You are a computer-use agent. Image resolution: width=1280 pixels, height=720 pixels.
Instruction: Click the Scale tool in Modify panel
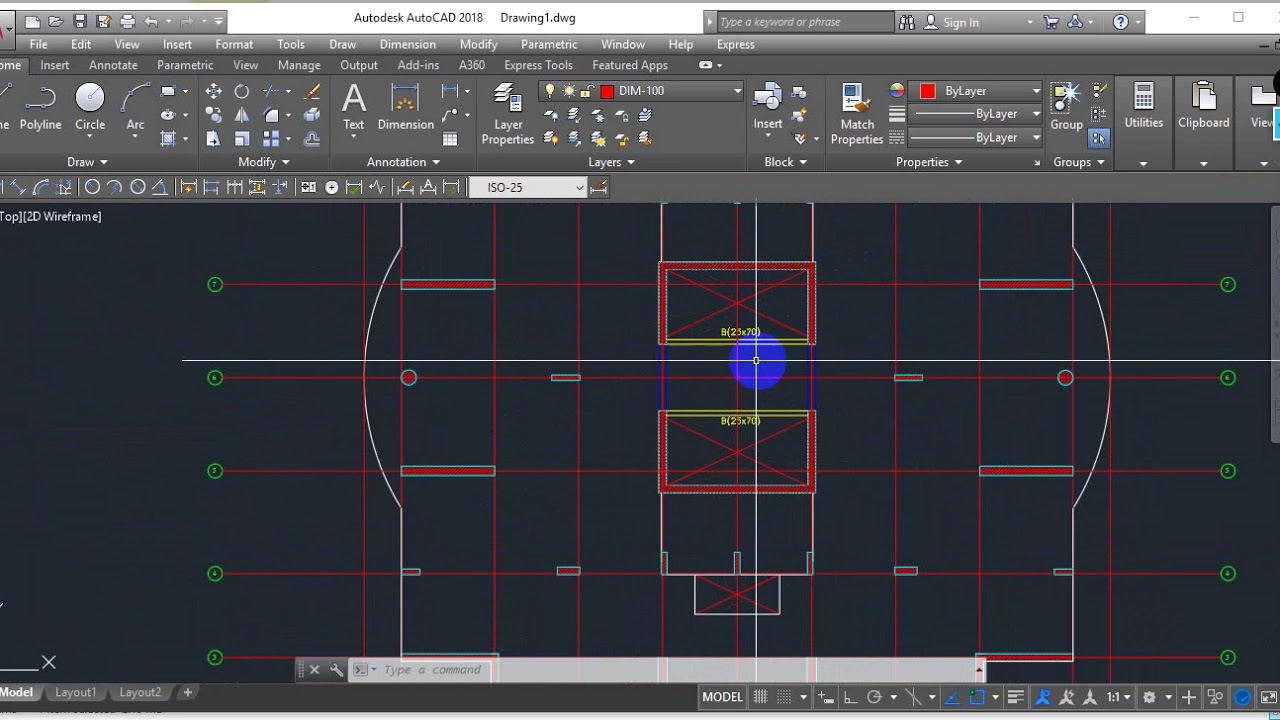point(241,139)
